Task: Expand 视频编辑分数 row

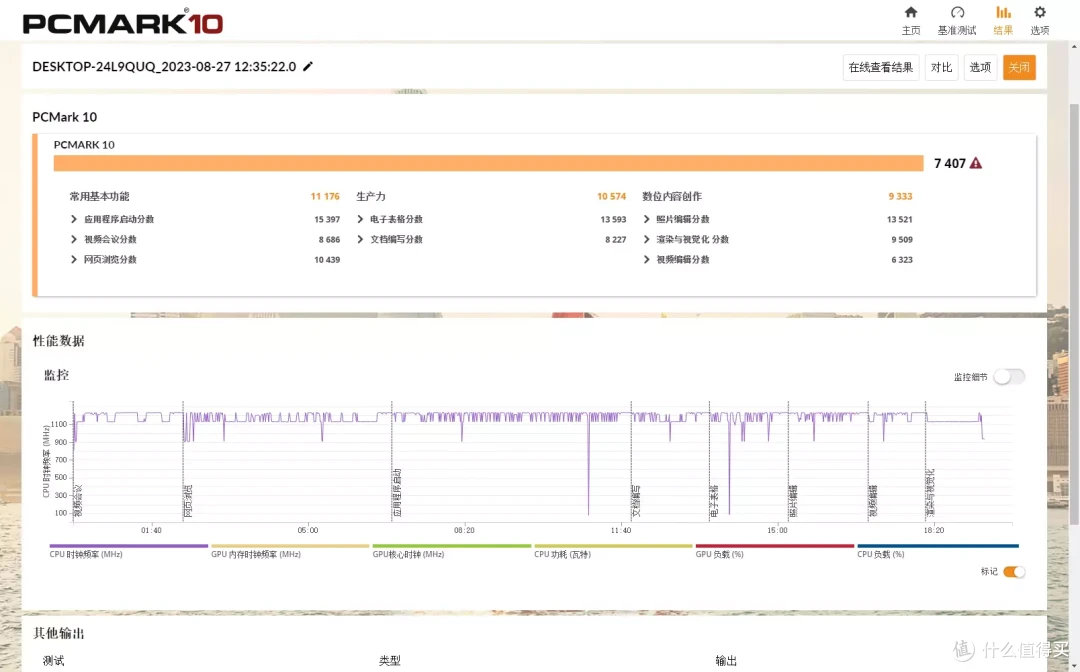Action: point(646,260)
